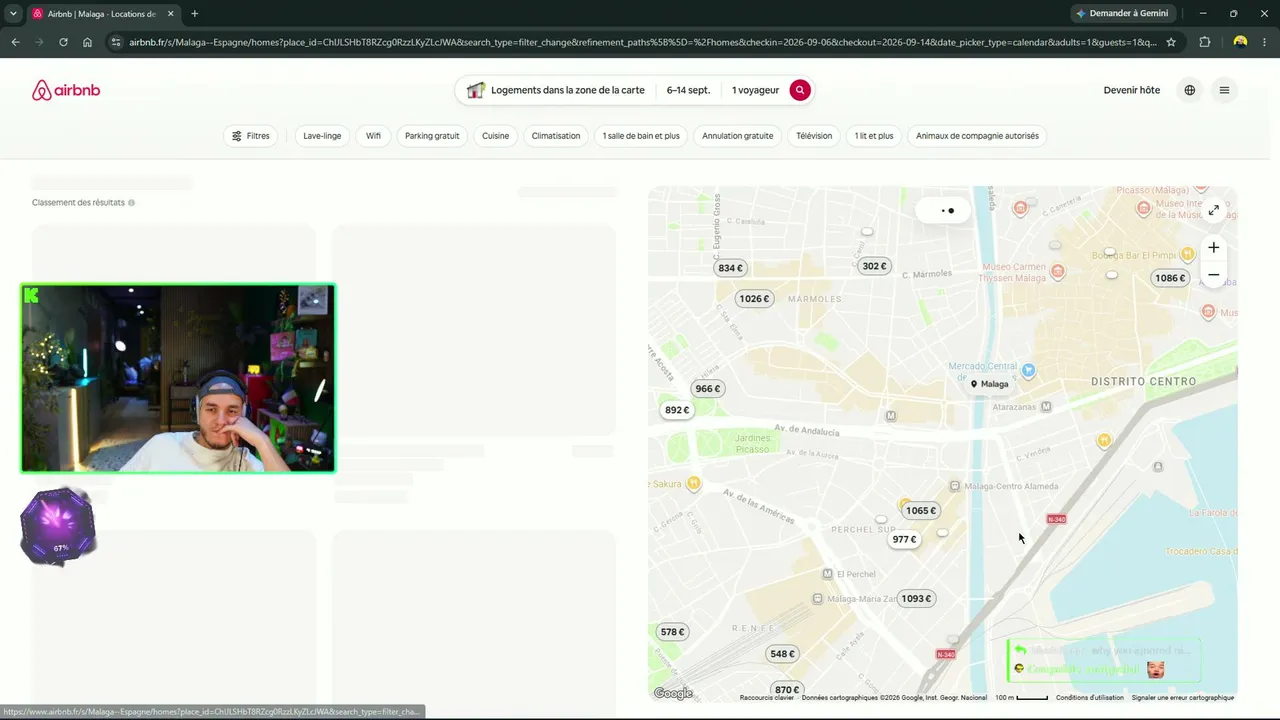The height and width of the screenshot is (720, 1280).
Task: Focus the airbnb.fr address bar URL
Action: click(x=642, y=42)
